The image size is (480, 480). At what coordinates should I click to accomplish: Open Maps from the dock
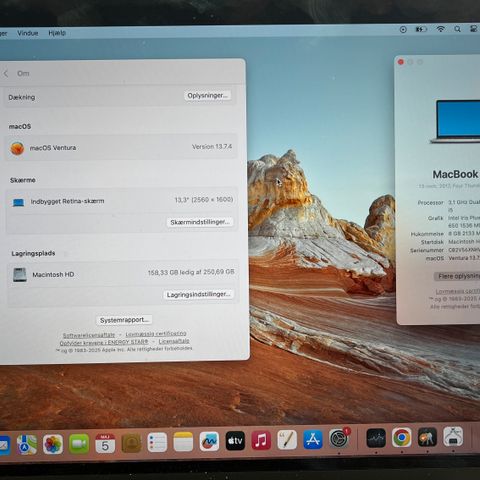point(27,444)
